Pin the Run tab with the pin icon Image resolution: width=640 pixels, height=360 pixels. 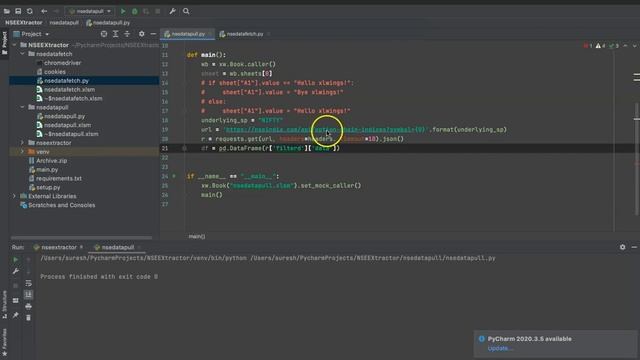tap(16, 315)
